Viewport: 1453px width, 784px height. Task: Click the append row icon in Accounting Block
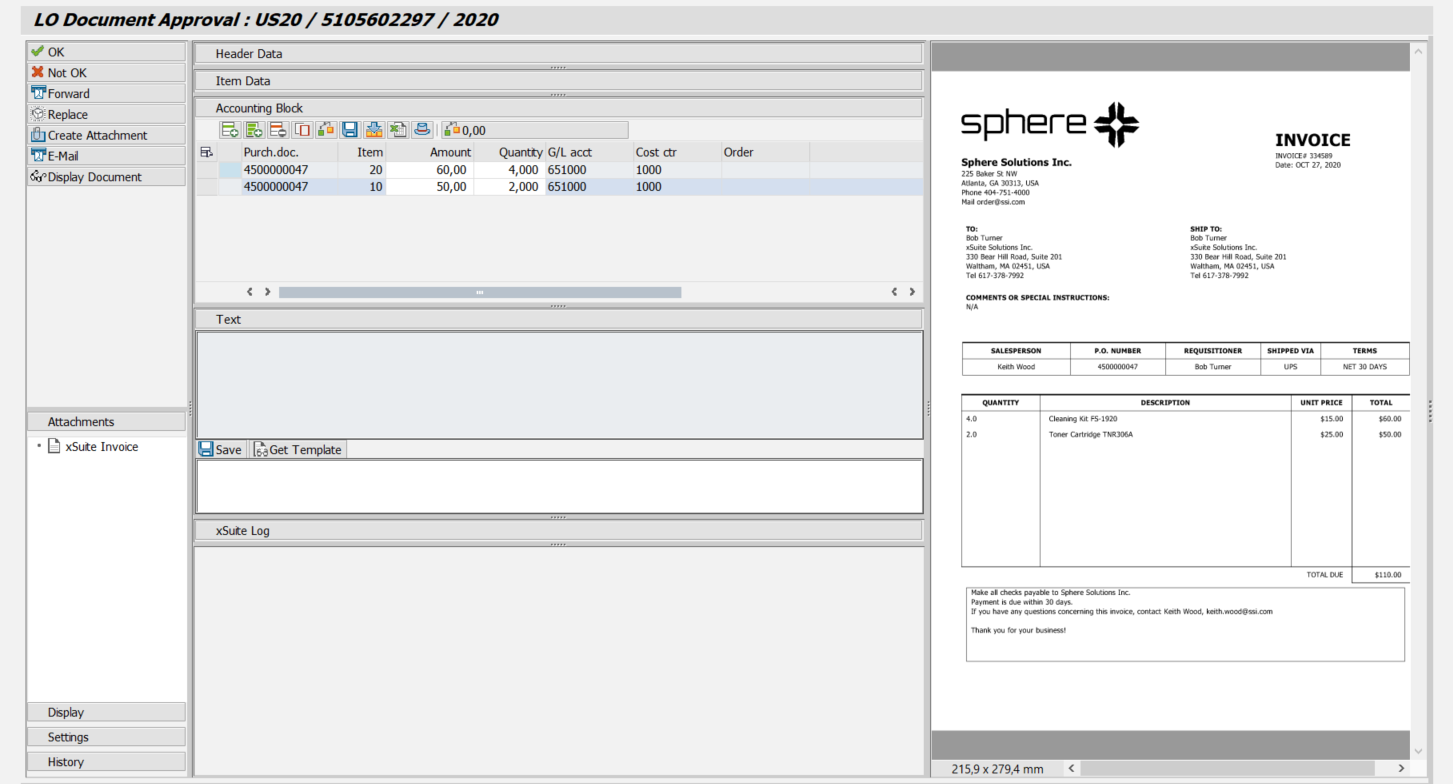(x=230, y=130)
